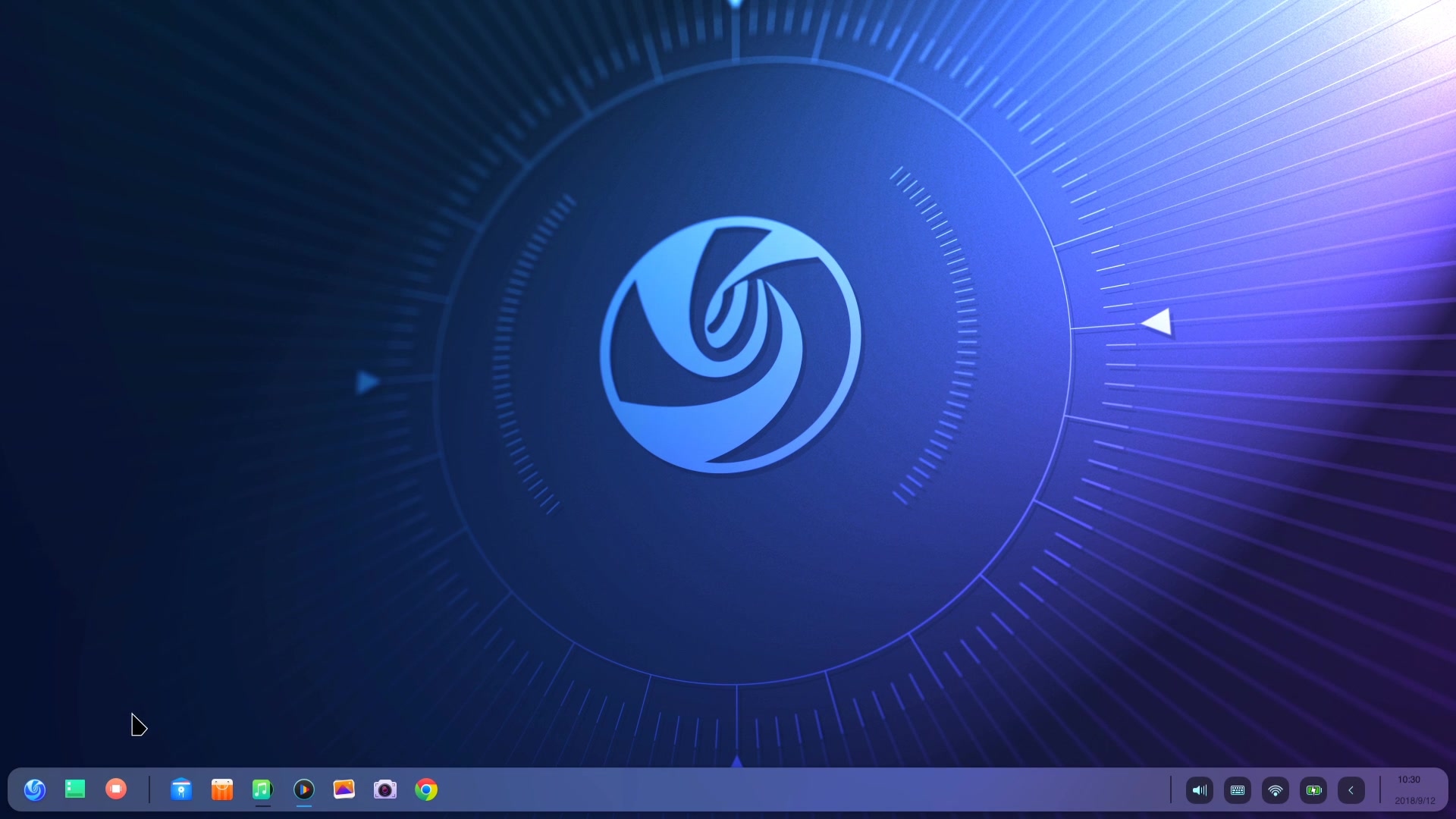Show the desktop using the green dock icon
Screen dimensions: 1456x819
[x=75, y=789]
